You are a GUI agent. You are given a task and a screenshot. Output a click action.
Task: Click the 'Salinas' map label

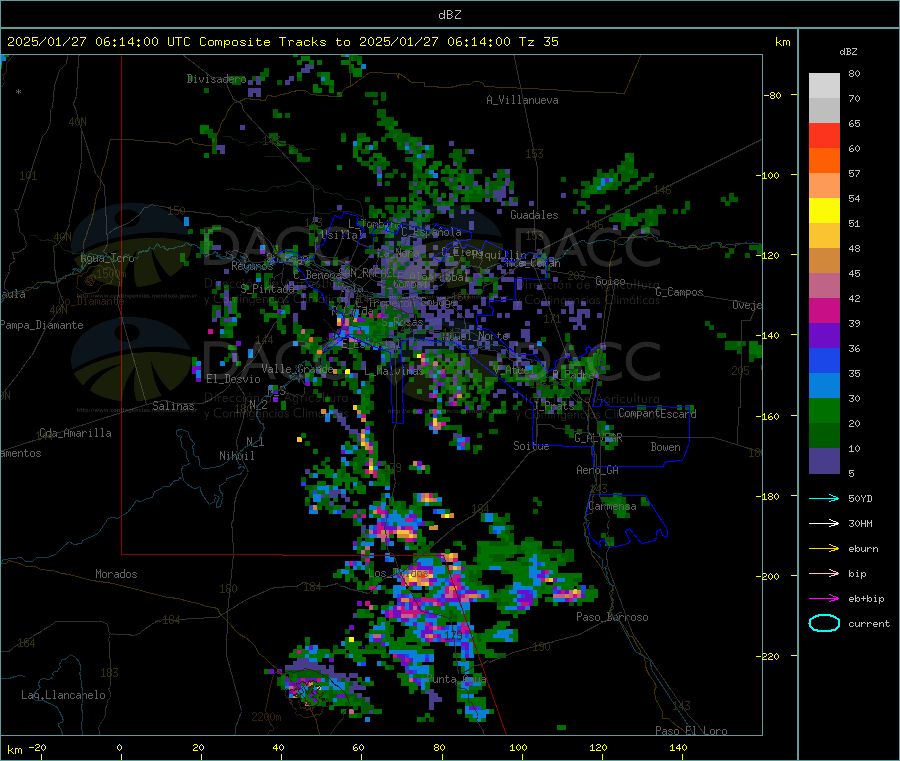point(173,406)
